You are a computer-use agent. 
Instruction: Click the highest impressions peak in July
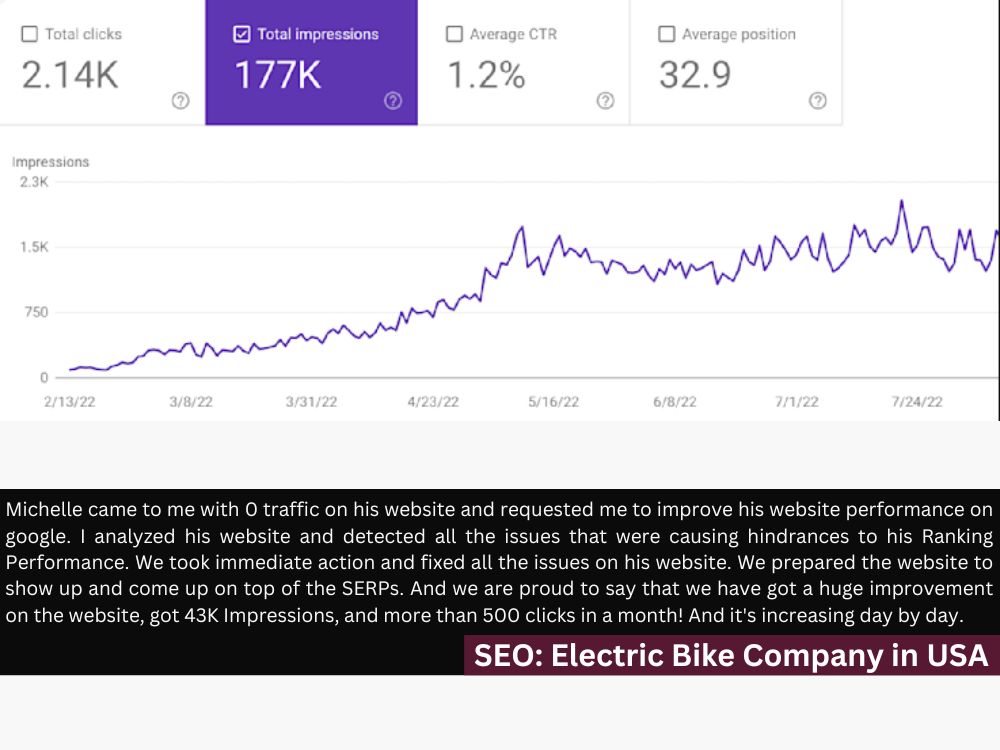[x=902, y=202]
